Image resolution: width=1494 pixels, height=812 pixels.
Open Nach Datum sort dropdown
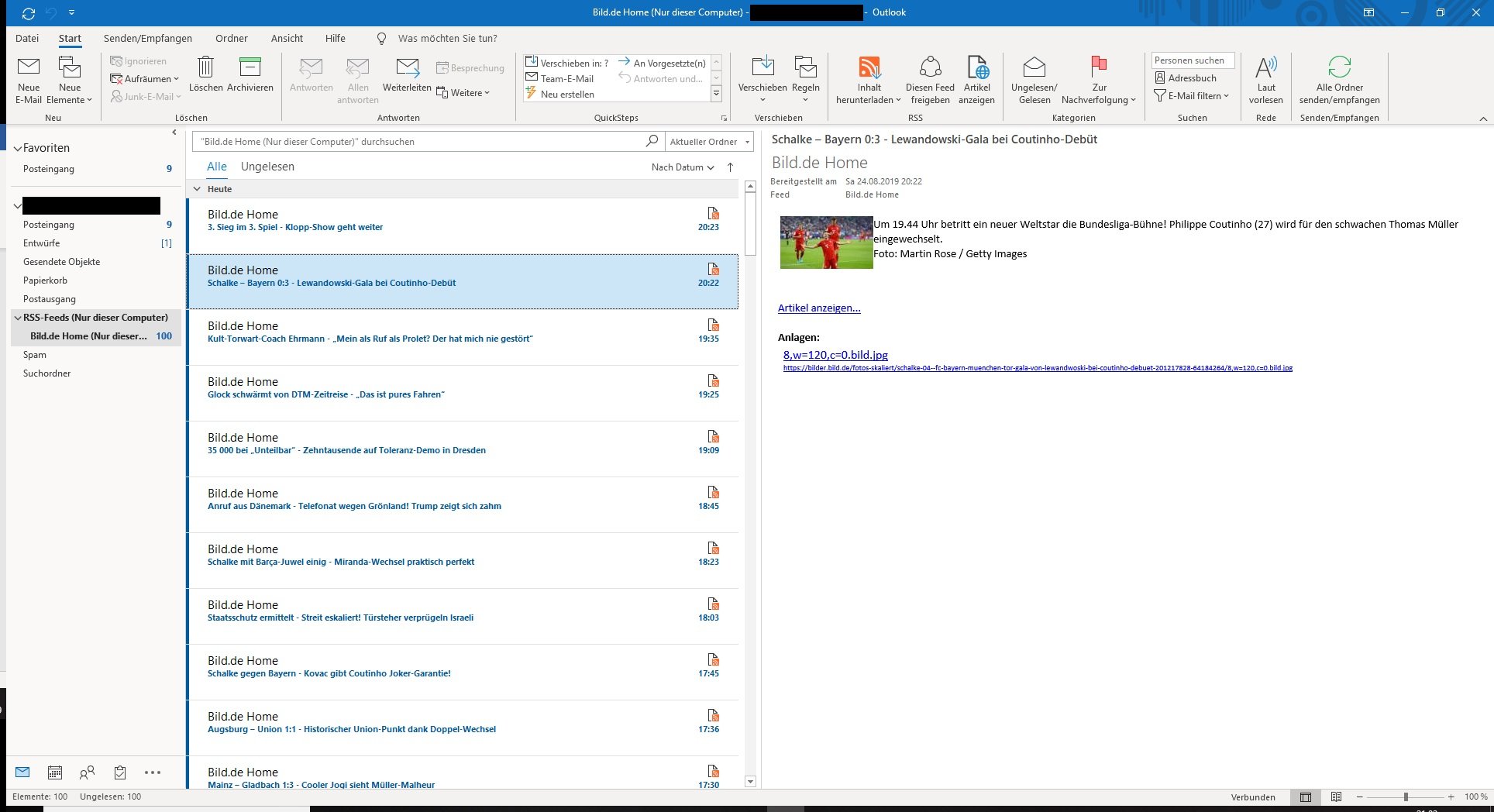pyautogui.click(x=682, y=167)
